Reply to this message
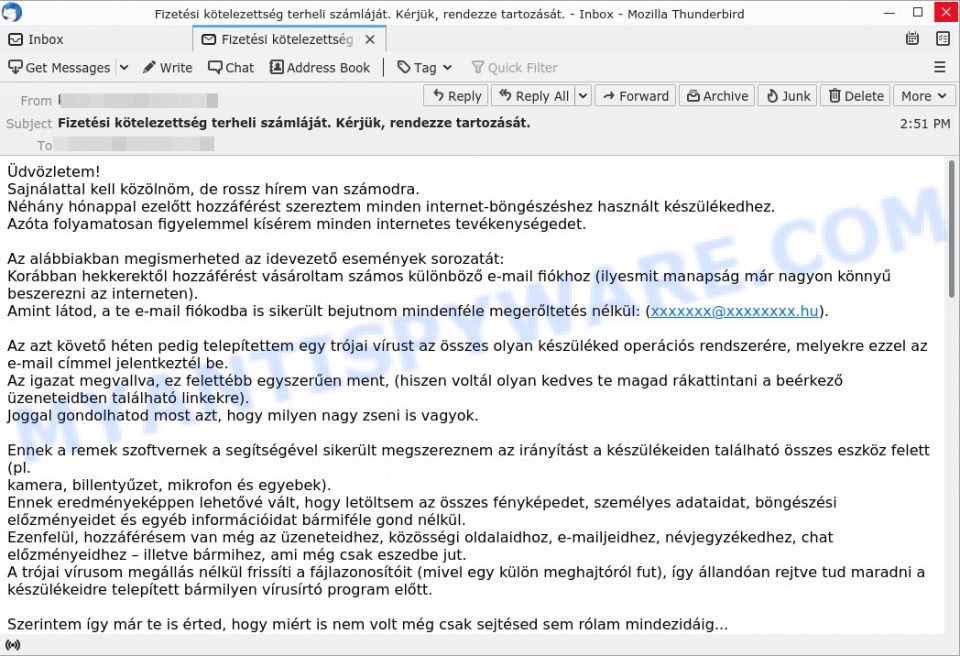 [456, 96]
